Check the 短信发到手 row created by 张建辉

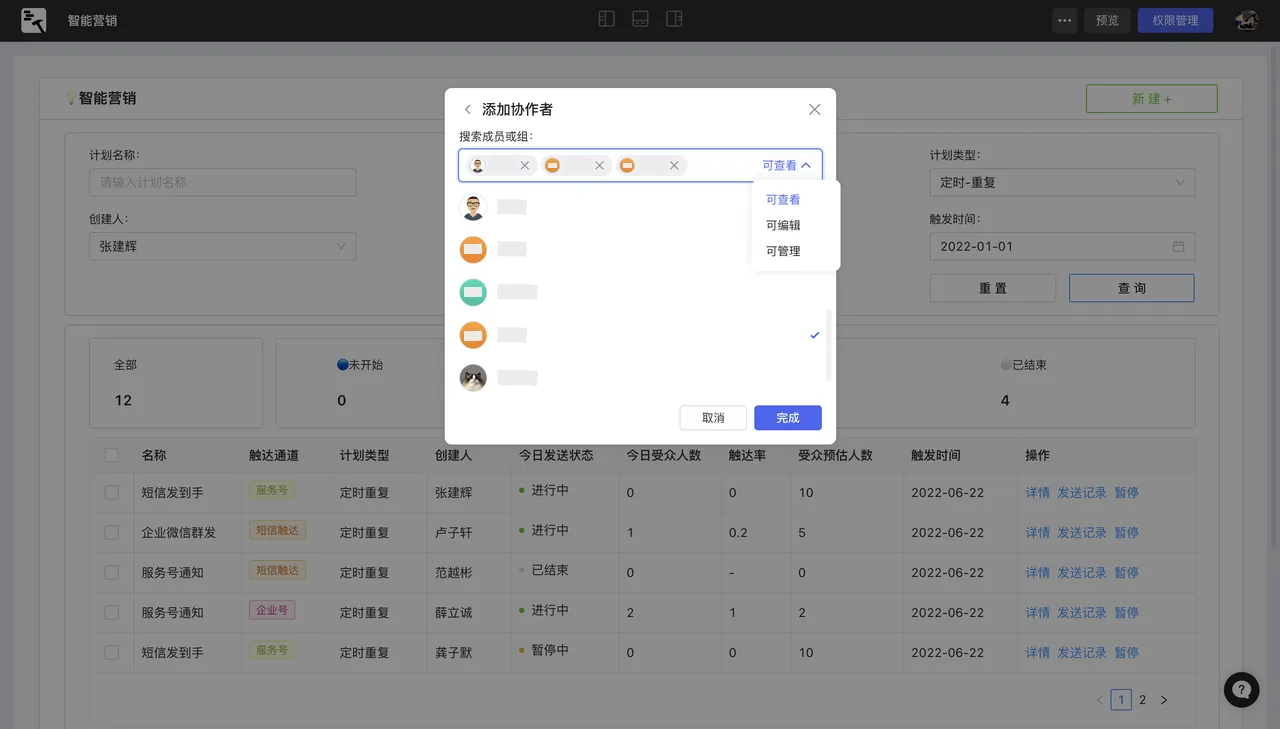click(111, 493)
